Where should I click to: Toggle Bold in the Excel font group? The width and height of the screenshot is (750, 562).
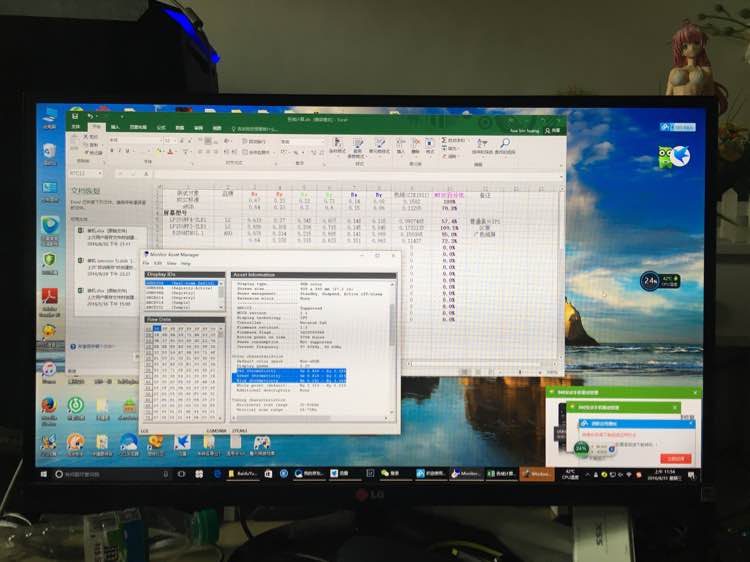112,151
